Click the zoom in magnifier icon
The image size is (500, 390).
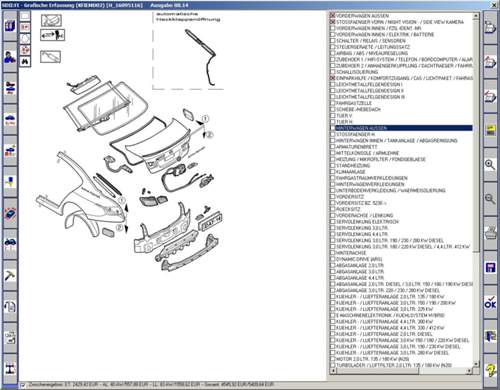[490, 165]
